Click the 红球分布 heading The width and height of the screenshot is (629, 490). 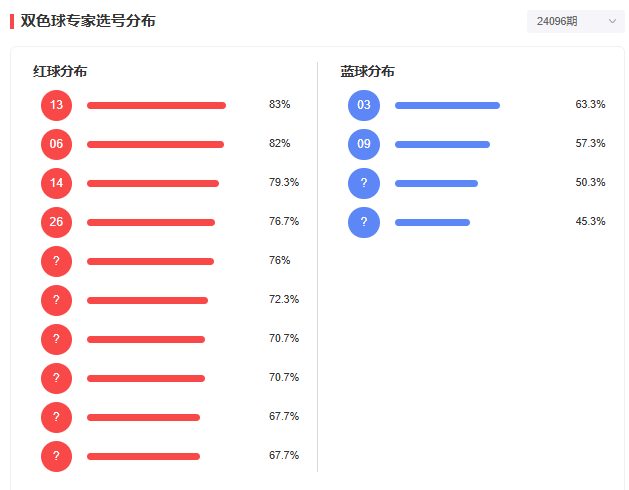coord(60,71)
